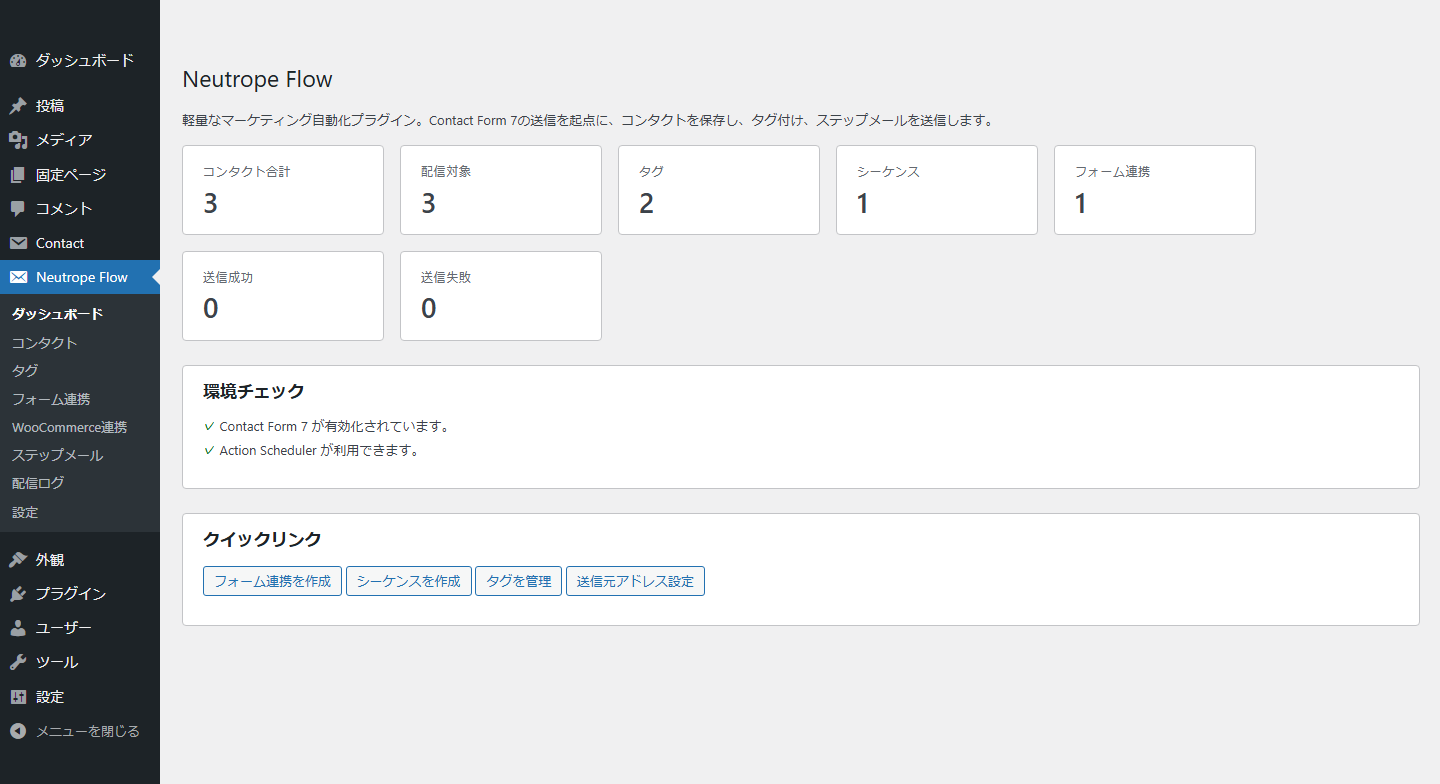The width and height of the screenshot is (1440, 784).
Task: Click text 'Action Scheduler が利用できます。'
Action: [x=320, y=450]
